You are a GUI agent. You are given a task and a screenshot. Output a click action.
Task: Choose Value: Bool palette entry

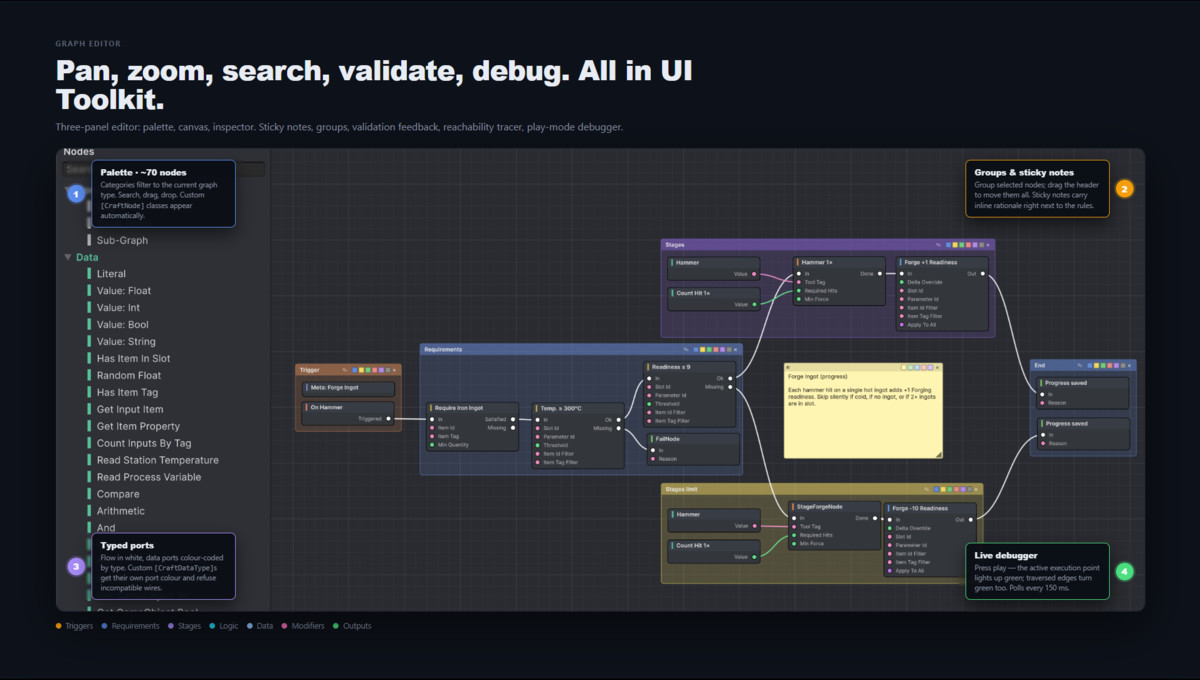pyautogui.click(x=123, y=325)
